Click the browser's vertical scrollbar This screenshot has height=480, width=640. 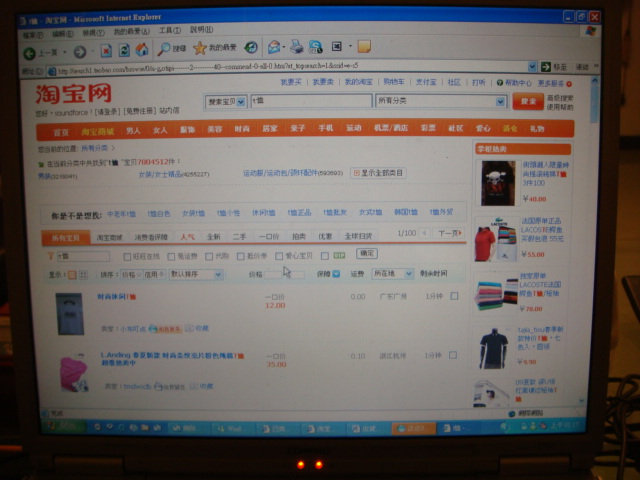pyautogui.click(x=593, y=250)
